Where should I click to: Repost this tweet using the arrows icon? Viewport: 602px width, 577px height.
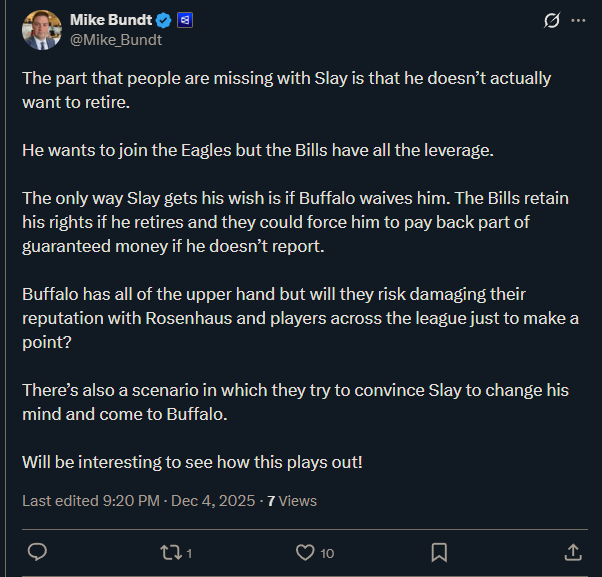(171, 552)
